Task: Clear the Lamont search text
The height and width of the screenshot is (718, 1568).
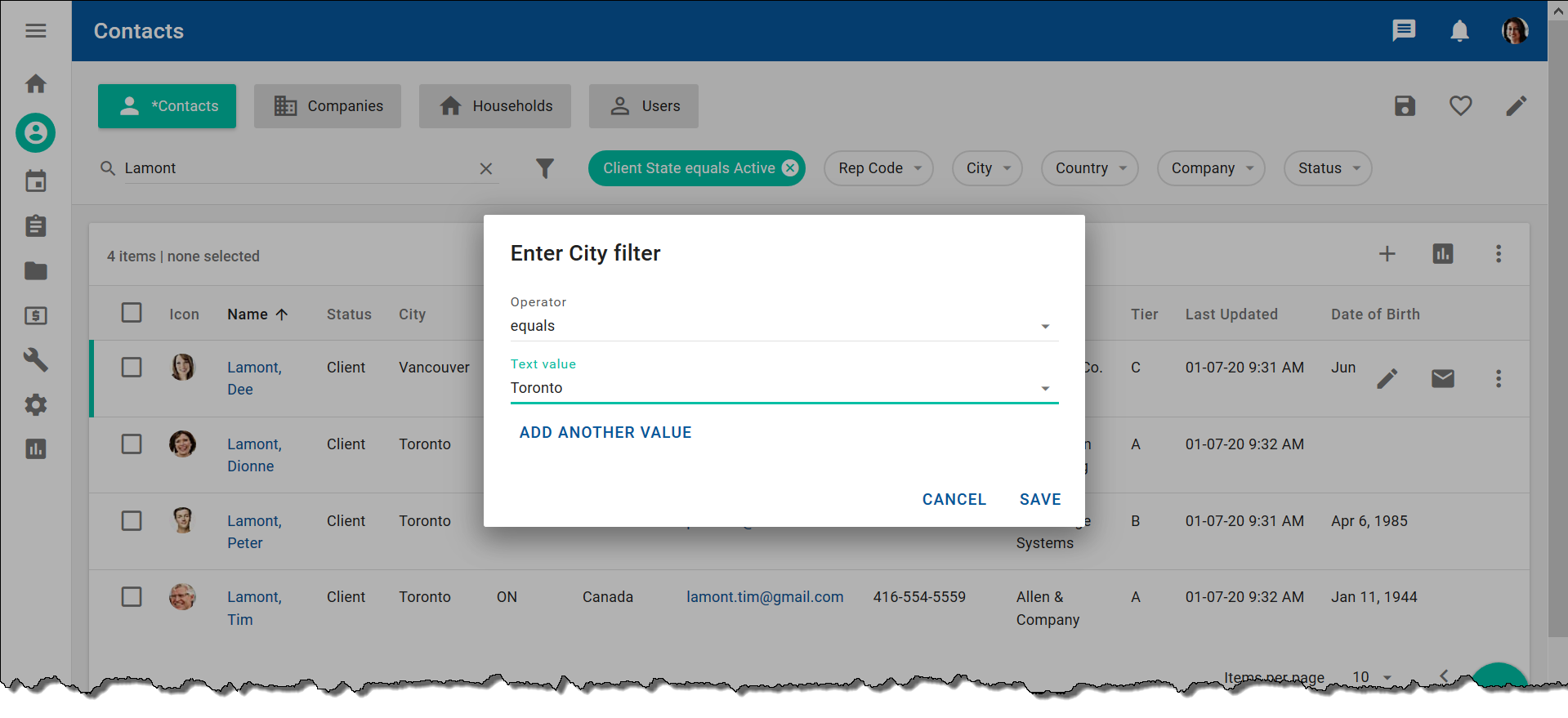Action: pos(486,168)
